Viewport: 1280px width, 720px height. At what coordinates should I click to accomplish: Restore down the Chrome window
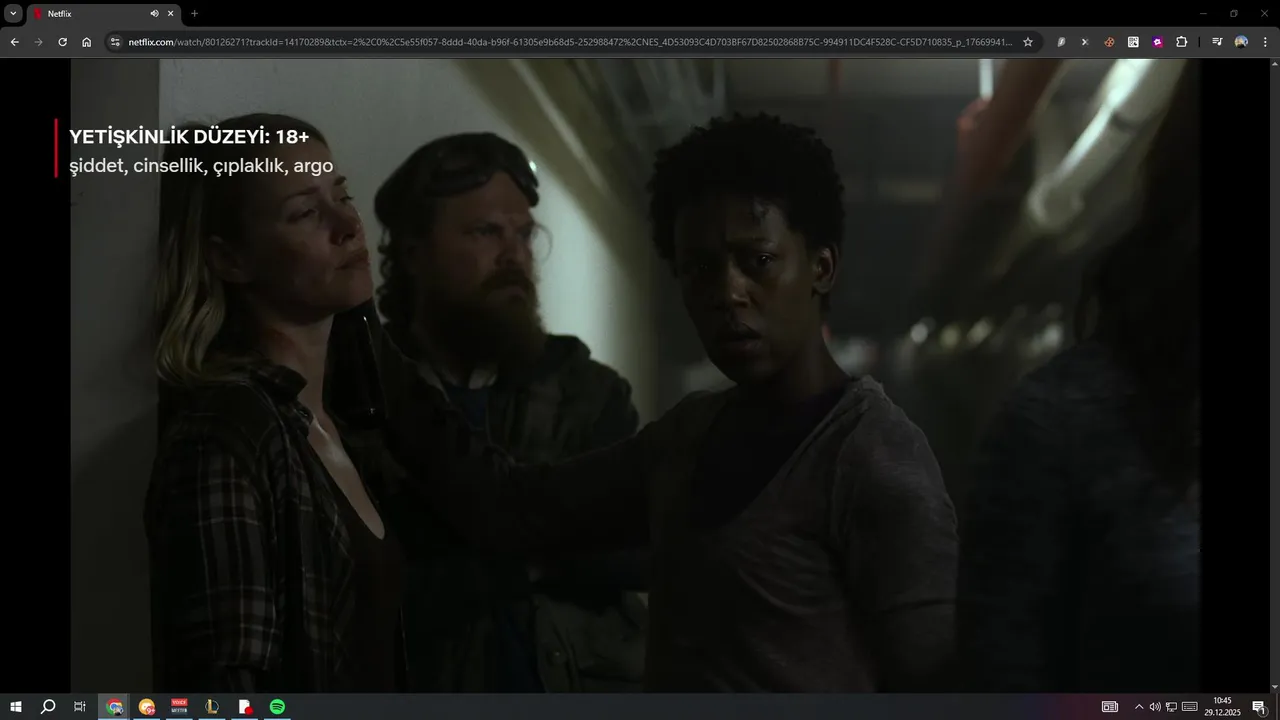pos(1234,14)
